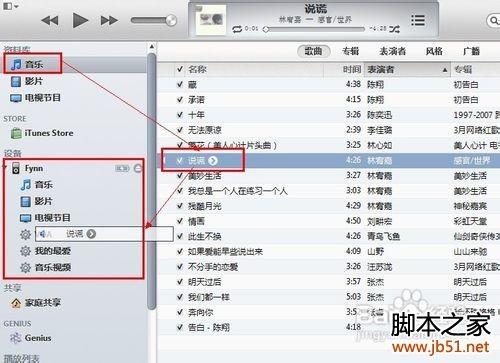Screen dimensions: 500x363
Task: Switch to the 专辑 tab
Action: tap(351, 51)
